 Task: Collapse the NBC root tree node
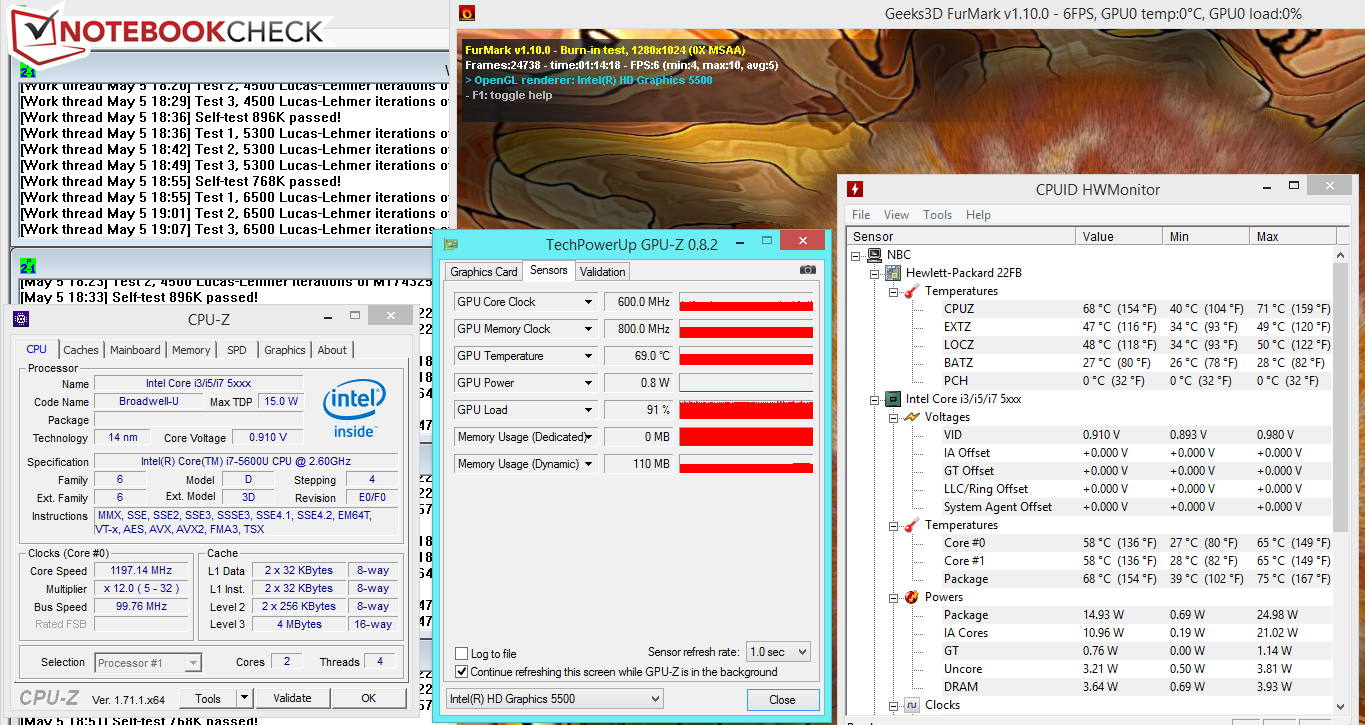pyautogui.click(x=857, y=255)
